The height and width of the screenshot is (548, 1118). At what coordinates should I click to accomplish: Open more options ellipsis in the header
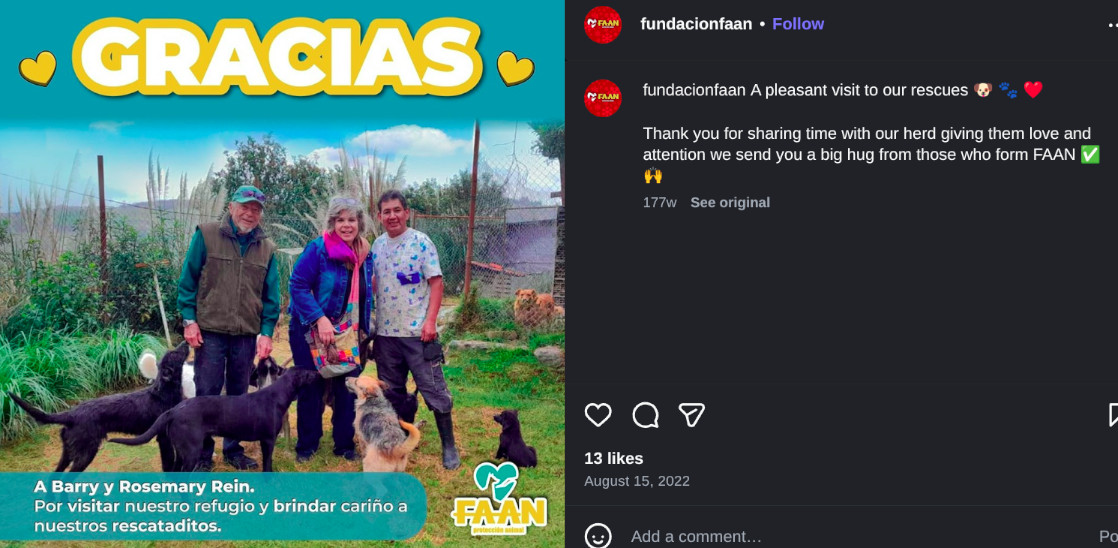pos(1112,25)
